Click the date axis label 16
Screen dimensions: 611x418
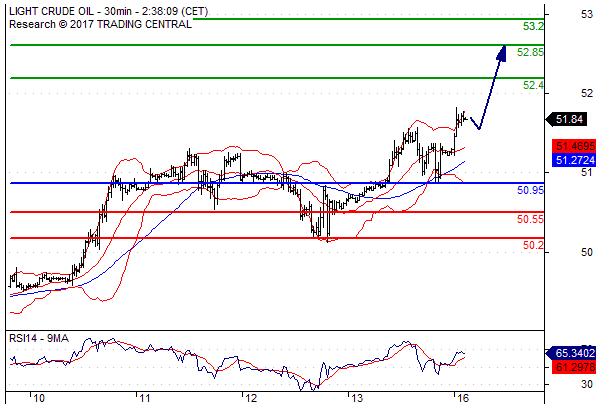[x=463, y=399]
